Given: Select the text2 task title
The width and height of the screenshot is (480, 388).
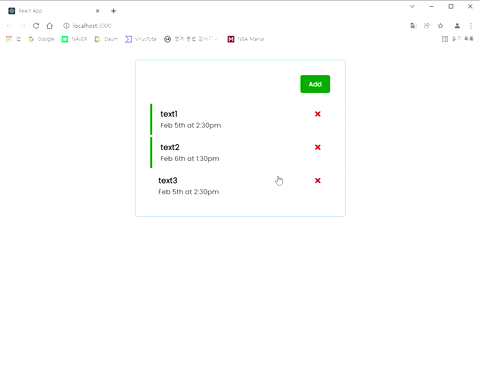Looking at the screenshot, I should tap(170, 147).
